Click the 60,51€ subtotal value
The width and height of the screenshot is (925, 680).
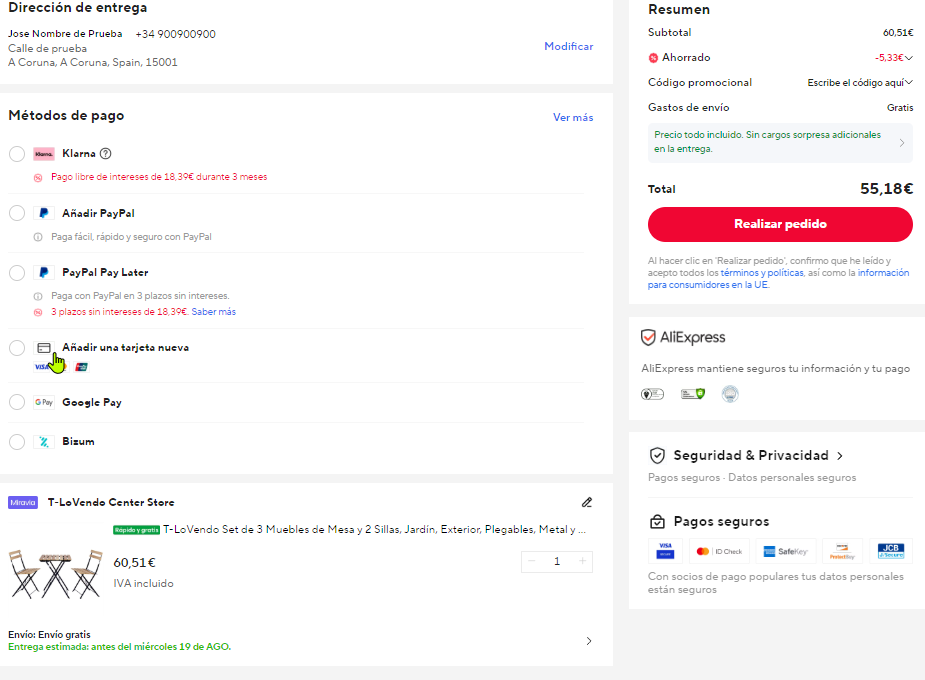tap(898, 33)
